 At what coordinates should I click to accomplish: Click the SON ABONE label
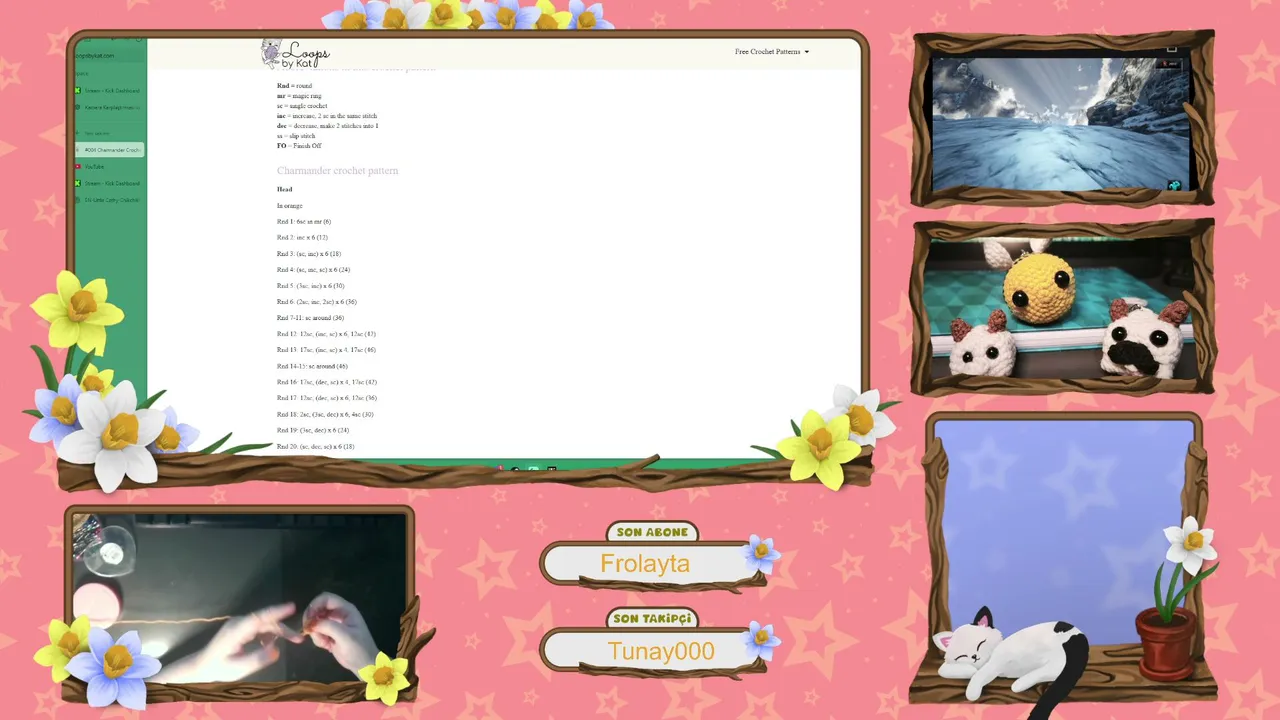pos(652,532)
